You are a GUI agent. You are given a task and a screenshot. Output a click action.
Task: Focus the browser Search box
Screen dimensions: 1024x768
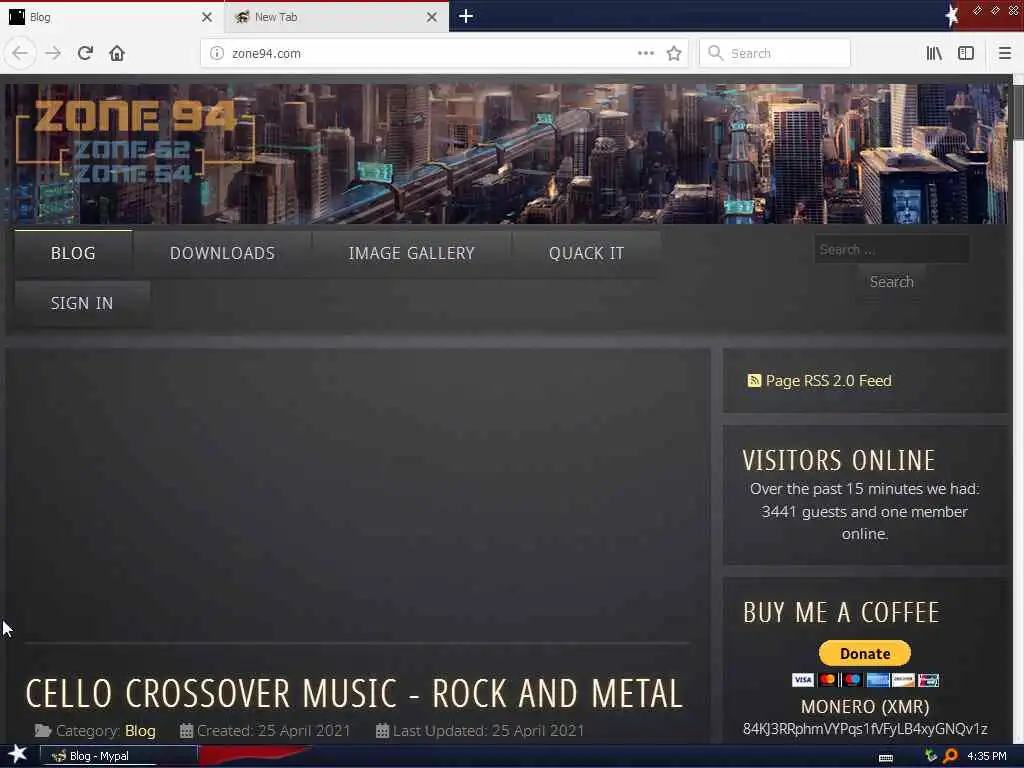tap(775, 53)
